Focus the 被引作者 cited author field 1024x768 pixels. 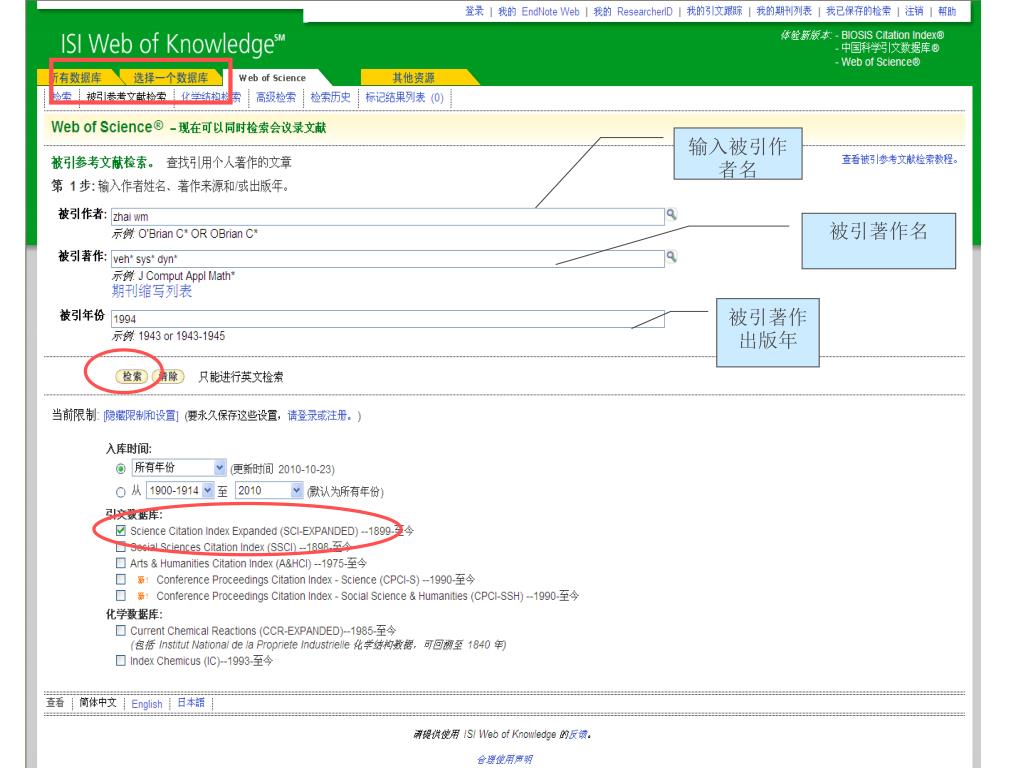pos(388,217)
